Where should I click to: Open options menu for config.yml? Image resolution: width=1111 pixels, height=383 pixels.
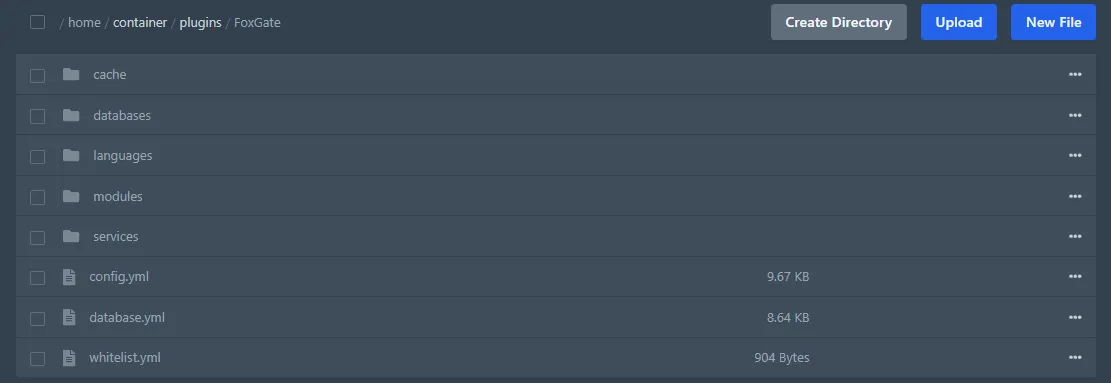point(1075,277)
